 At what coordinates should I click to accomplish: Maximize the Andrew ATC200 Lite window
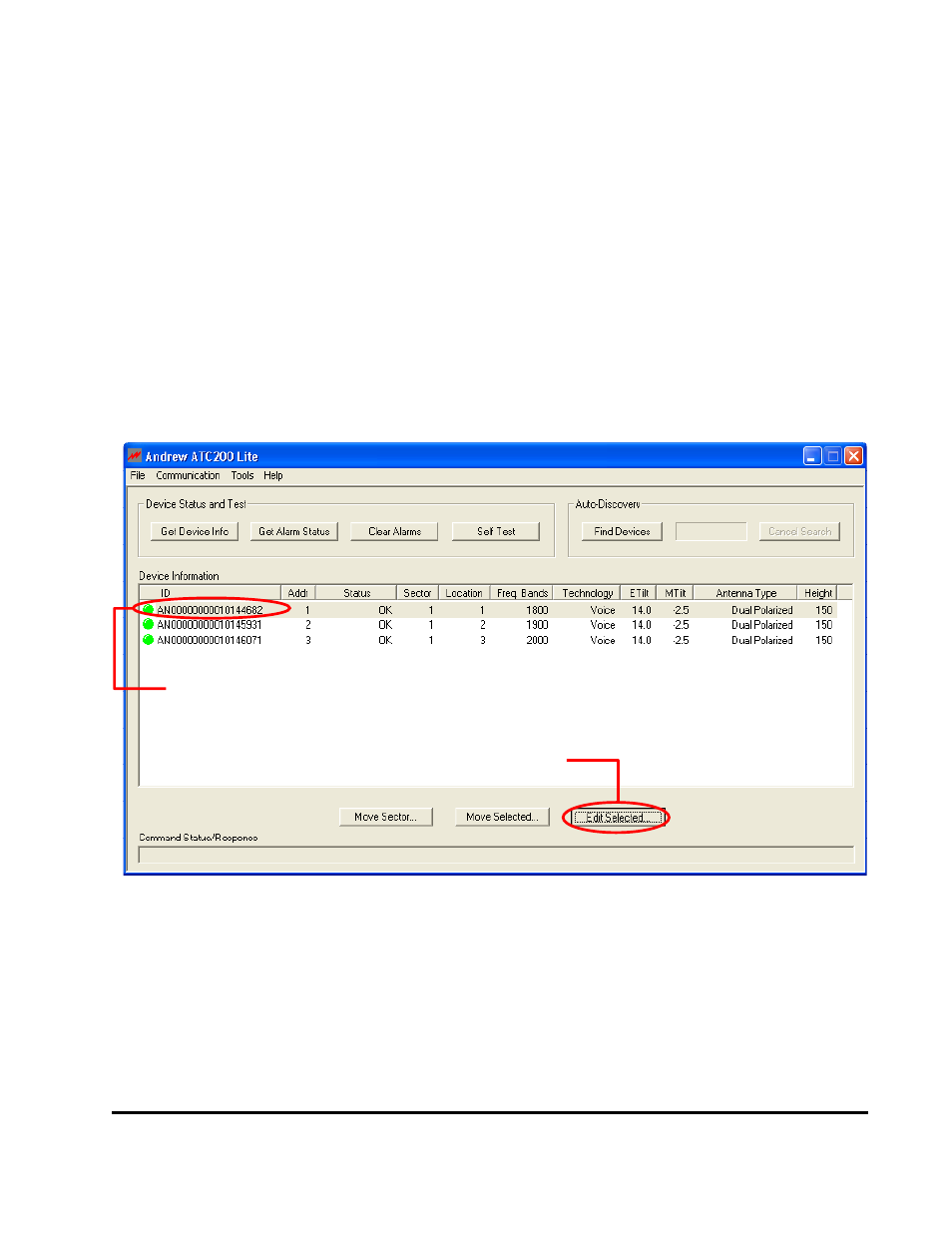(x=832, y=456)
